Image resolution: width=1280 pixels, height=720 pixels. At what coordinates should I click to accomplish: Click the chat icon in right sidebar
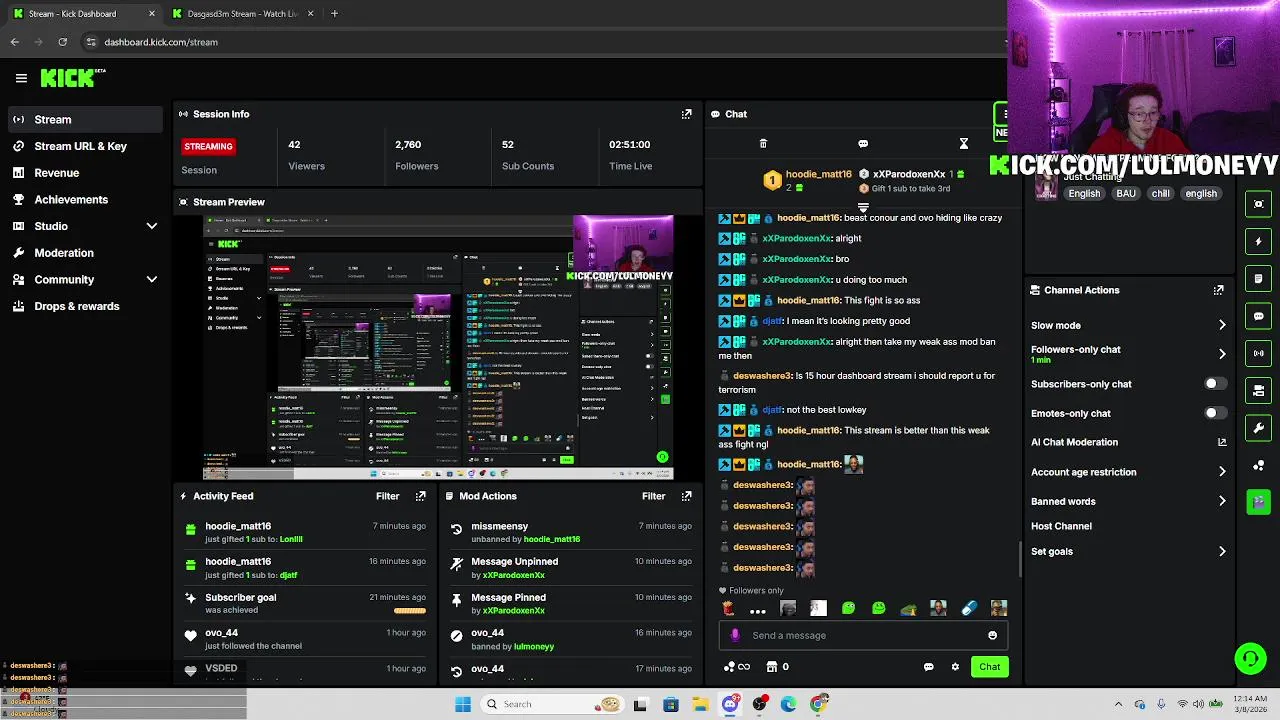pyautogui.click(x=1258, y=316)
